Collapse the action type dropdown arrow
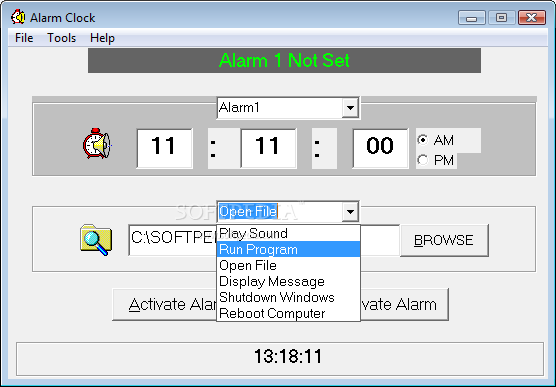556x387 pixels. coord(350,212)
